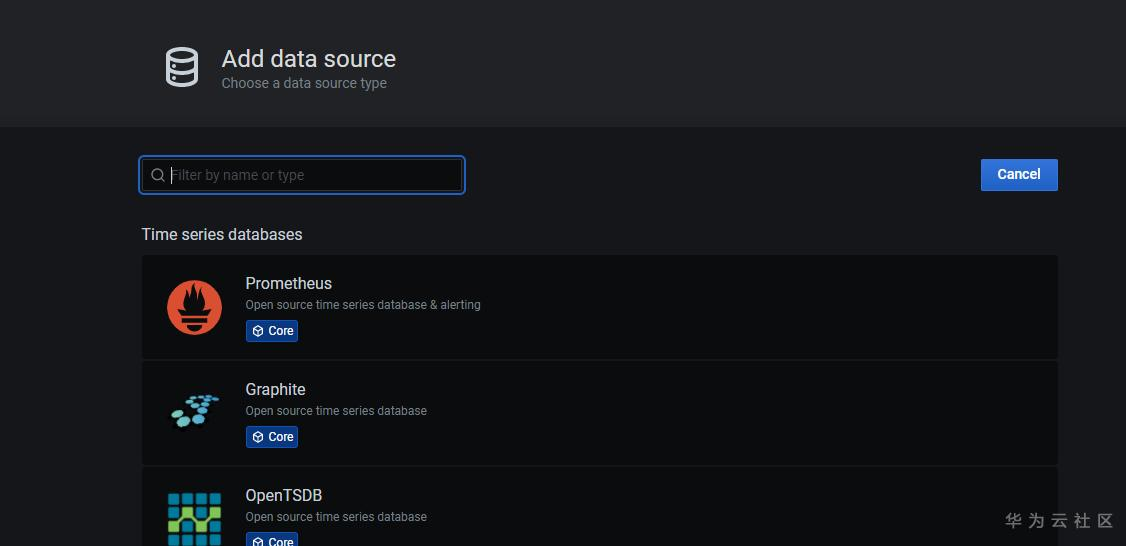Choose the Graphite data source title
Screen dimensions: 1126x546
(275, 389)
